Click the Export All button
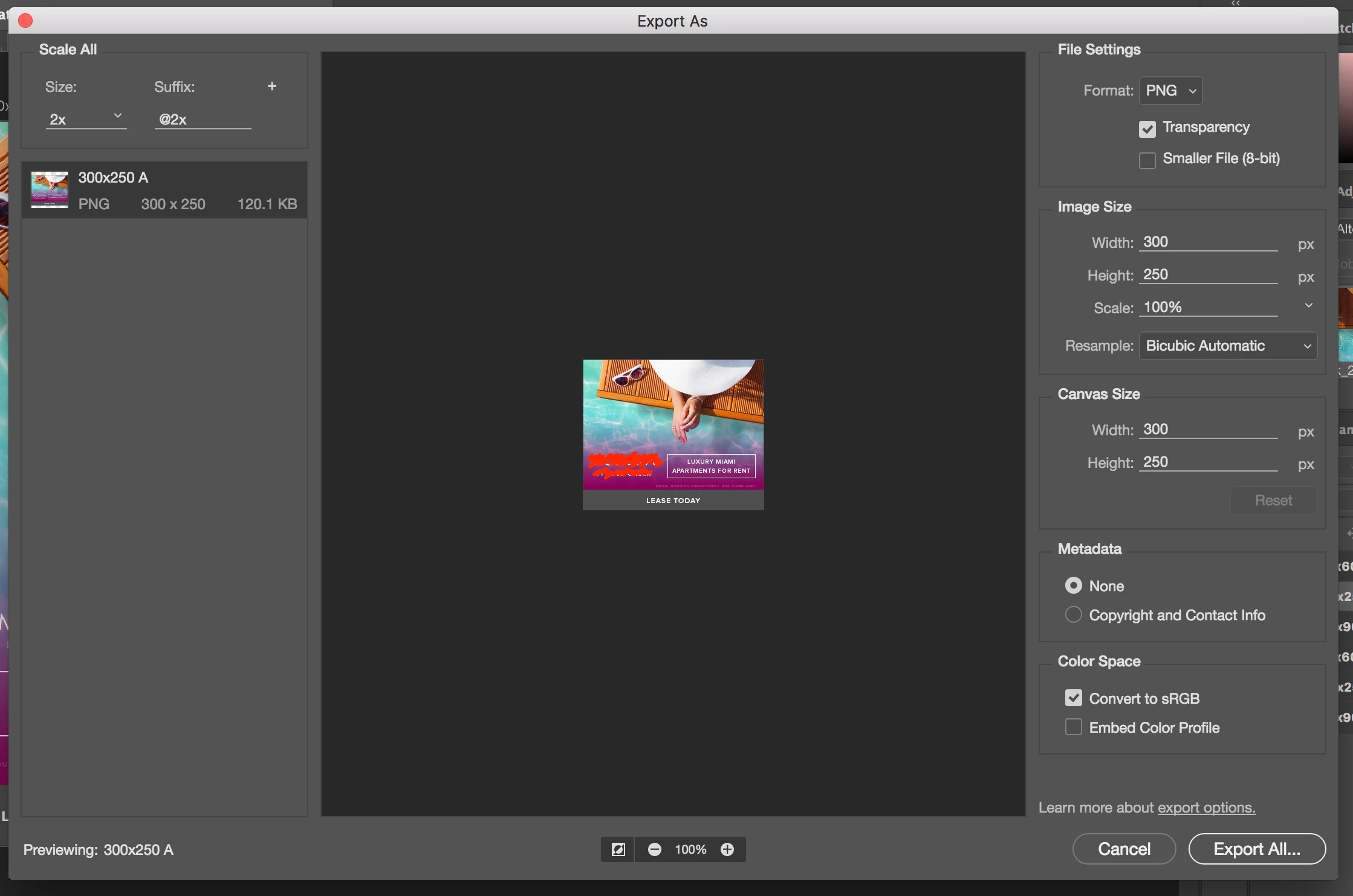This screenshot has width=1353, height=896. [x=1256, y=849]
